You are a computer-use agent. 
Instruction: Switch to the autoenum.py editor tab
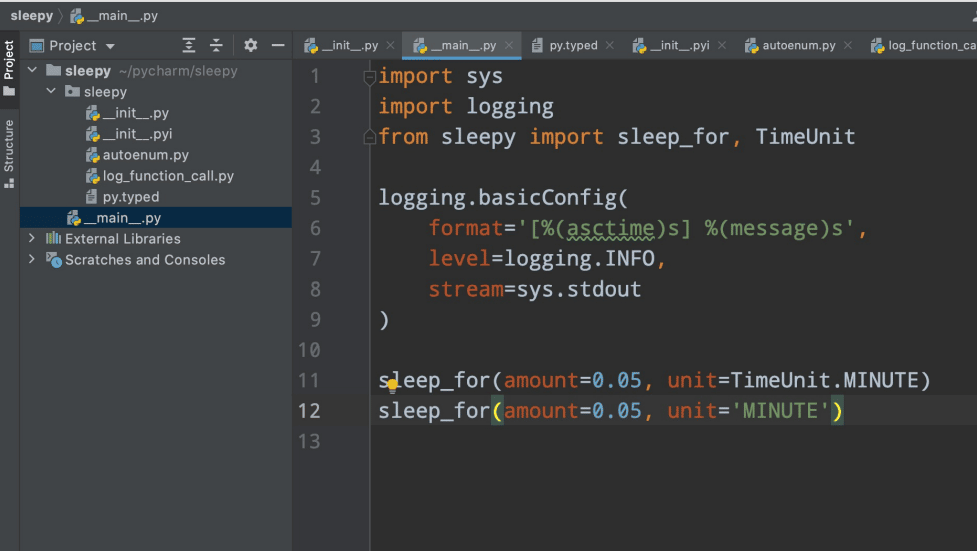point(798,46)
